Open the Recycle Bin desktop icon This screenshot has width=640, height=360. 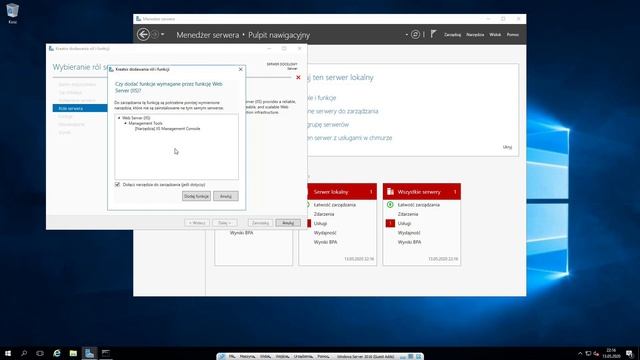tap(13, 13)
